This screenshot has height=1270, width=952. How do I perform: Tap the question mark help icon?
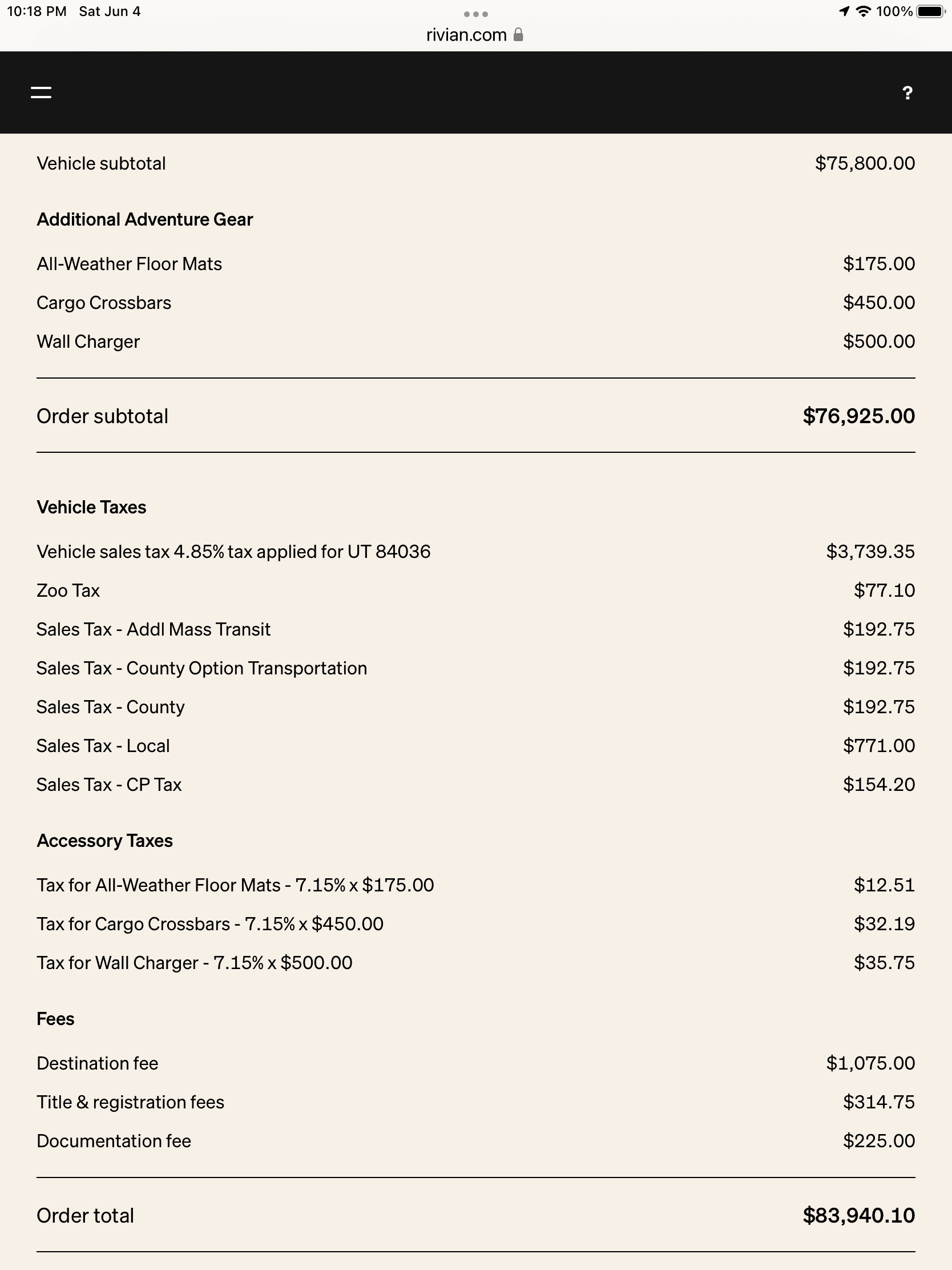click(907, 93)
